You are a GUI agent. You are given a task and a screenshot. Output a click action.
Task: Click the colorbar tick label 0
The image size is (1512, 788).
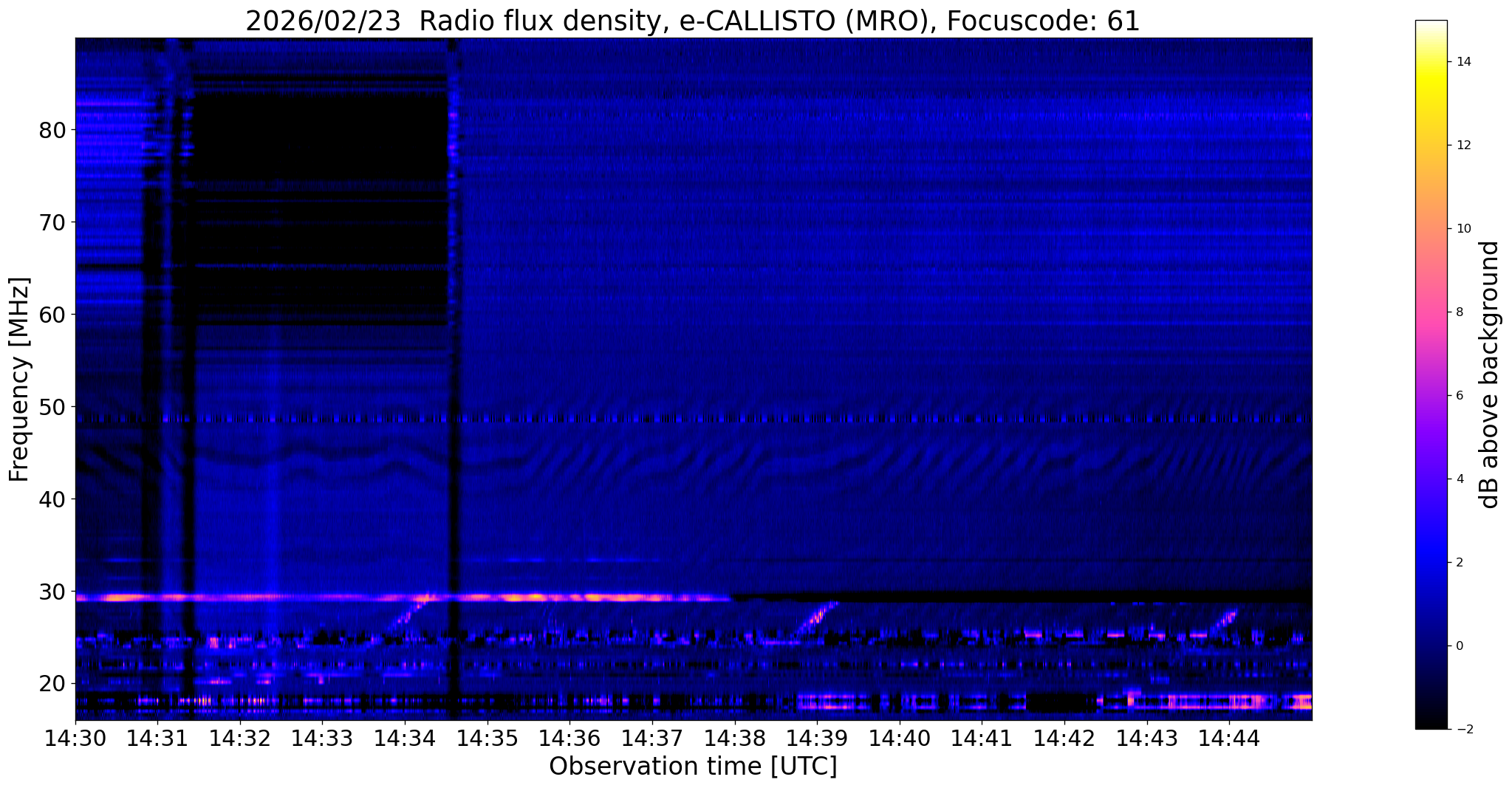(x=1459, y=646)
